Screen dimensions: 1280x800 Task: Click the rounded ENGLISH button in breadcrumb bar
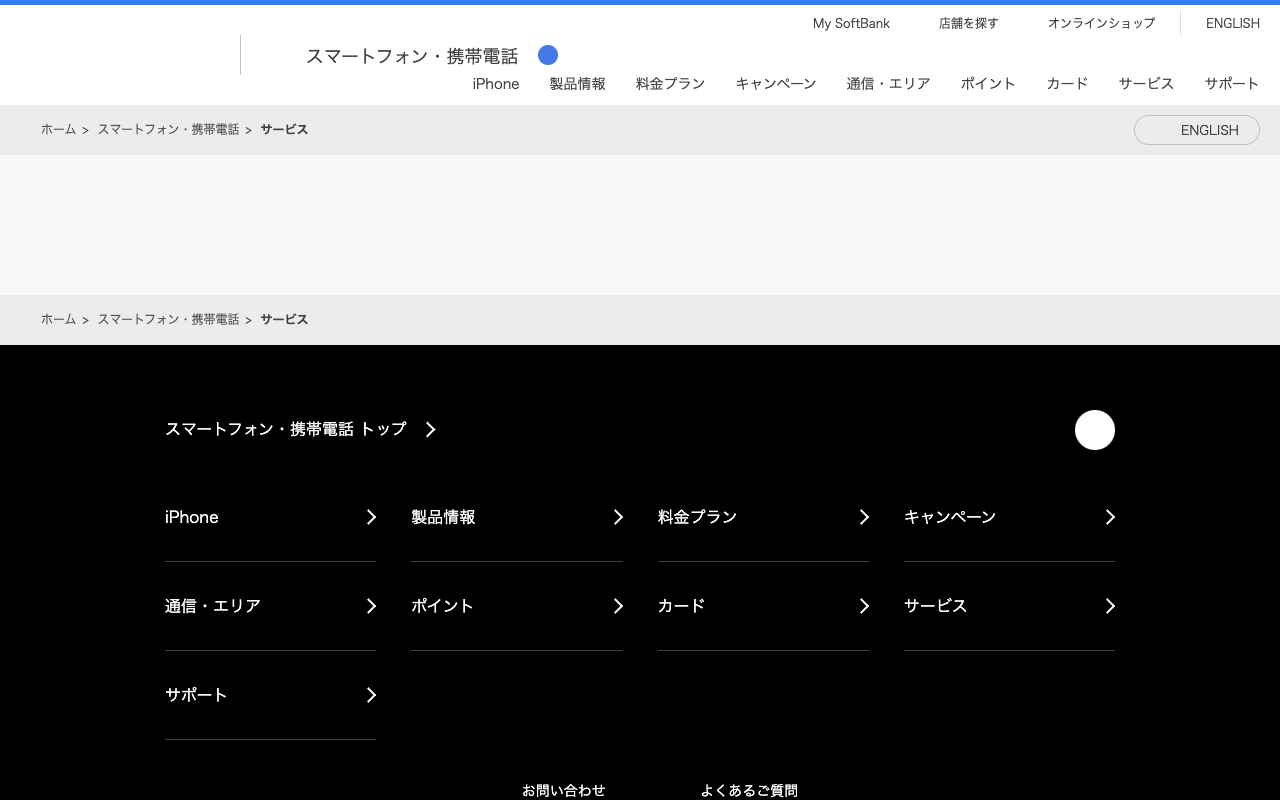coord(1197,130)
